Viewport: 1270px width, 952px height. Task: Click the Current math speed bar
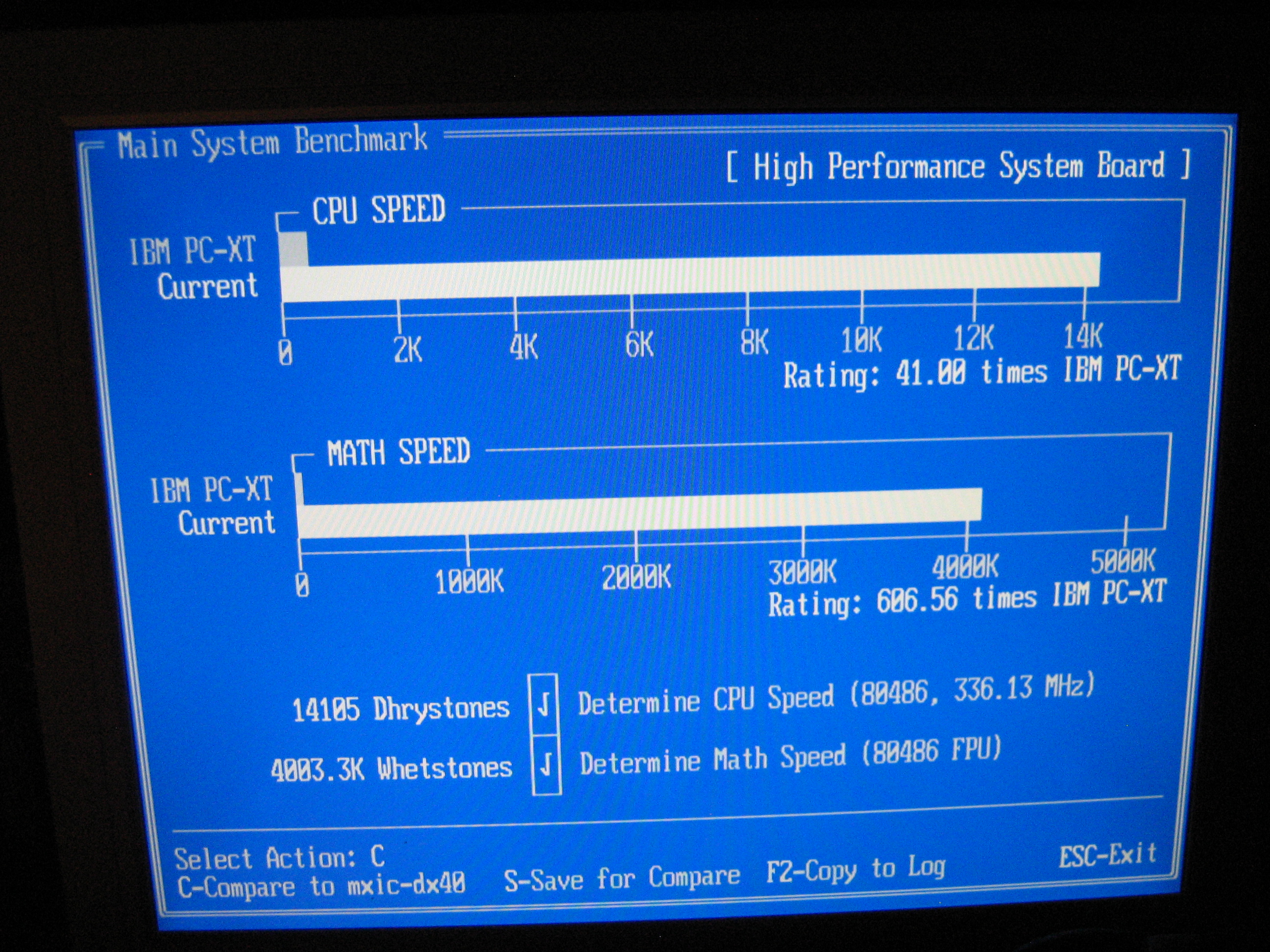click(x=640, y=514)
